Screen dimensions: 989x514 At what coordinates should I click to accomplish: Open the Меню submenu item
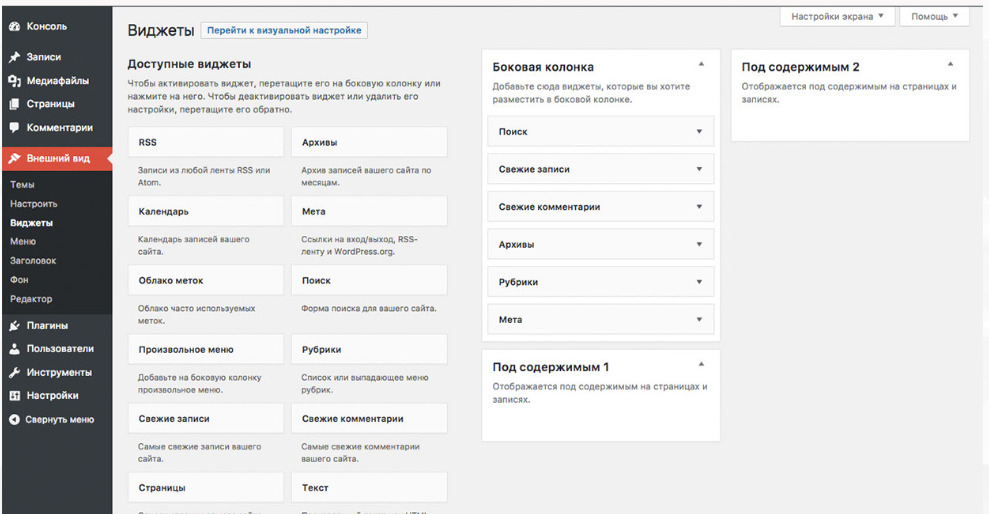(23, 242)
